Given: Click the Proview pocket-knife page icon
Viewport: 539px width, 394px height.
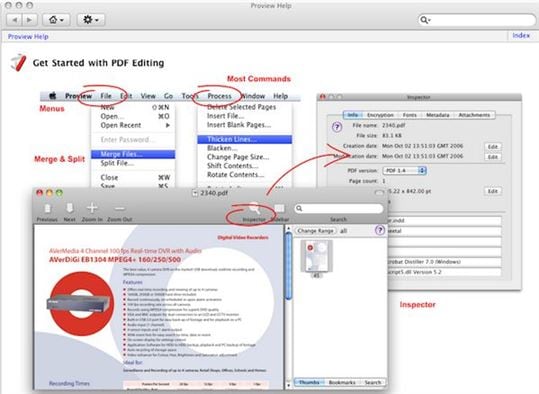Looking at the screenshot, I should [x=18, y=63].
